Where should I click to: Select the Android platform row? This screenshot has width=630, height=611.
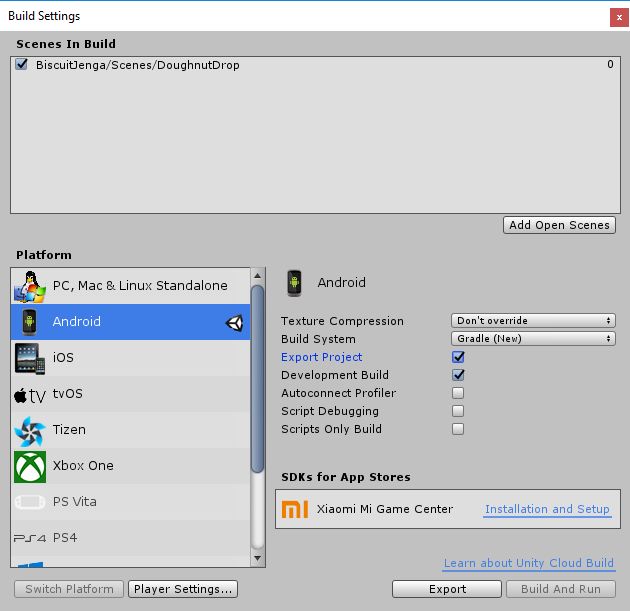(x=131, y=322)
